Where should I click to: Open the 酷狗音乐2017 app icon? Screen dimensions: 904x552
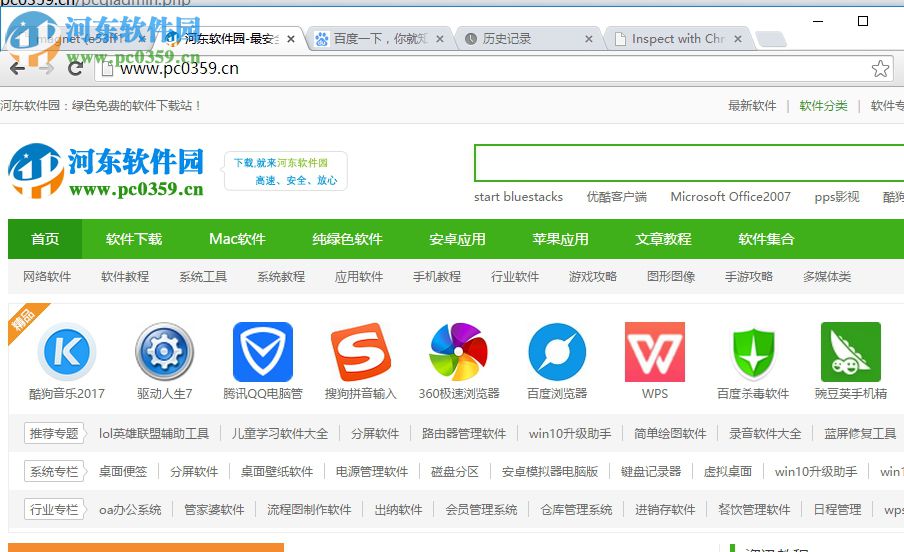[67, 351]
